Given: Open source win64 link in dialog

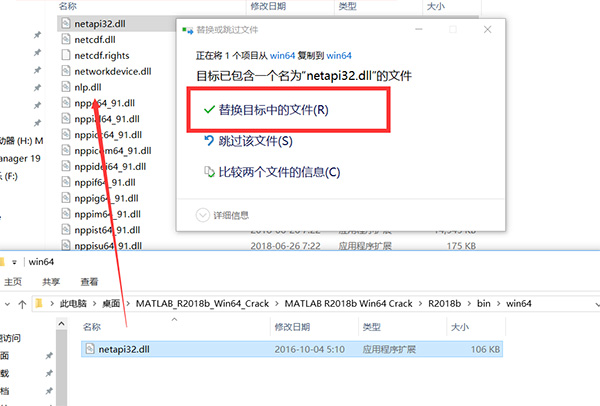Looking at the screenshot, I should tap(282, 56).
